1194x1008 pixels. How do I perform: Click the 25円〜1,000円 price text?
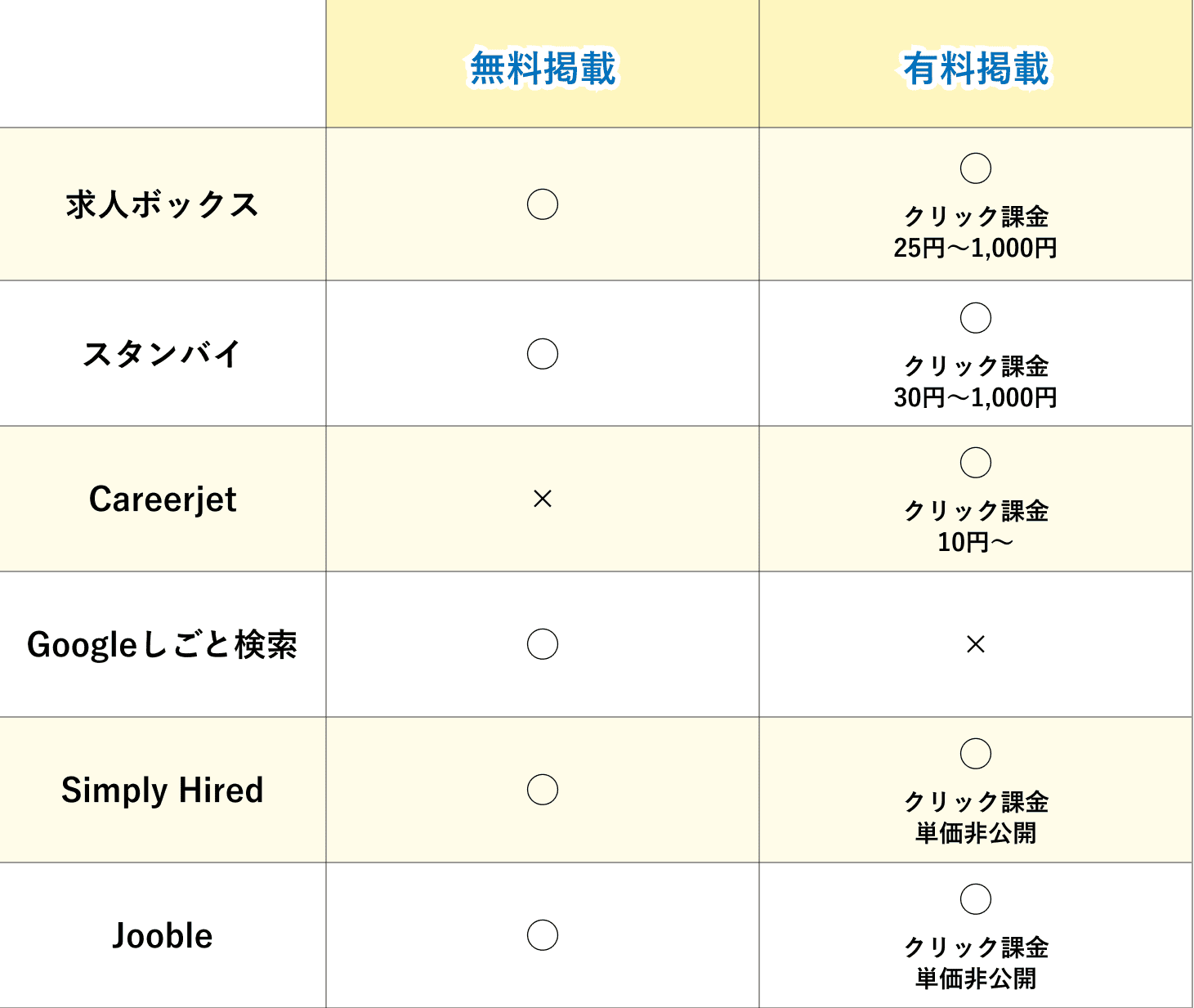[x=976, y=248]
